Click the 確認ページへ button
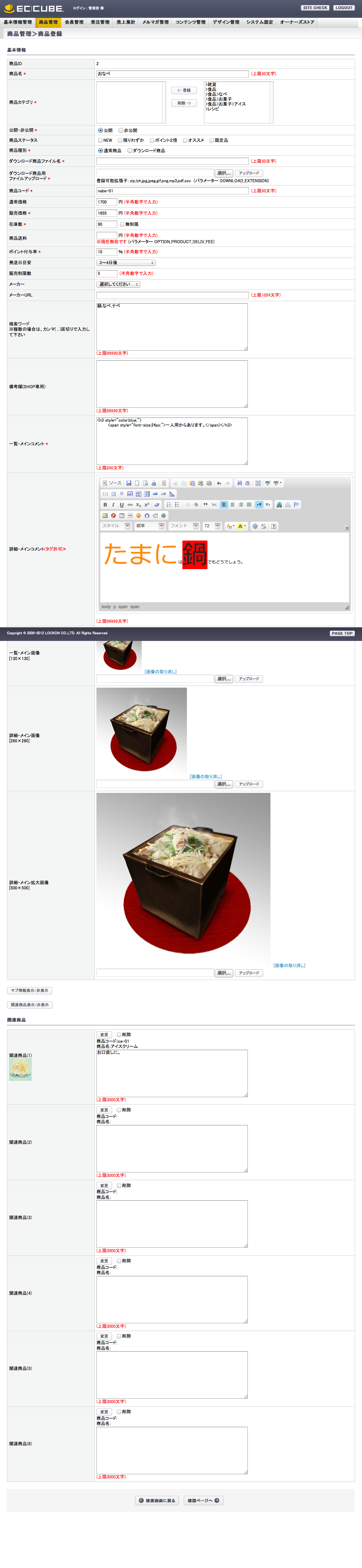362x1568 pixels. tap(204, 1500)
